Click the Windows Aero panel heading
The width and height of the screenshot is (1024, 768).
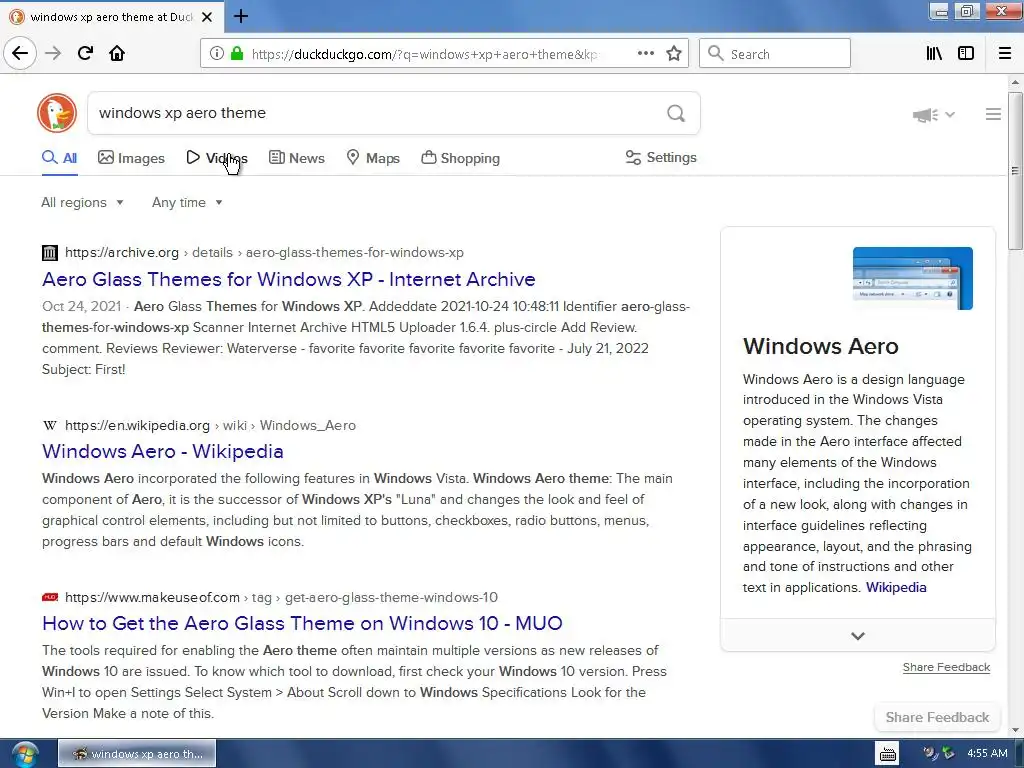821,346
